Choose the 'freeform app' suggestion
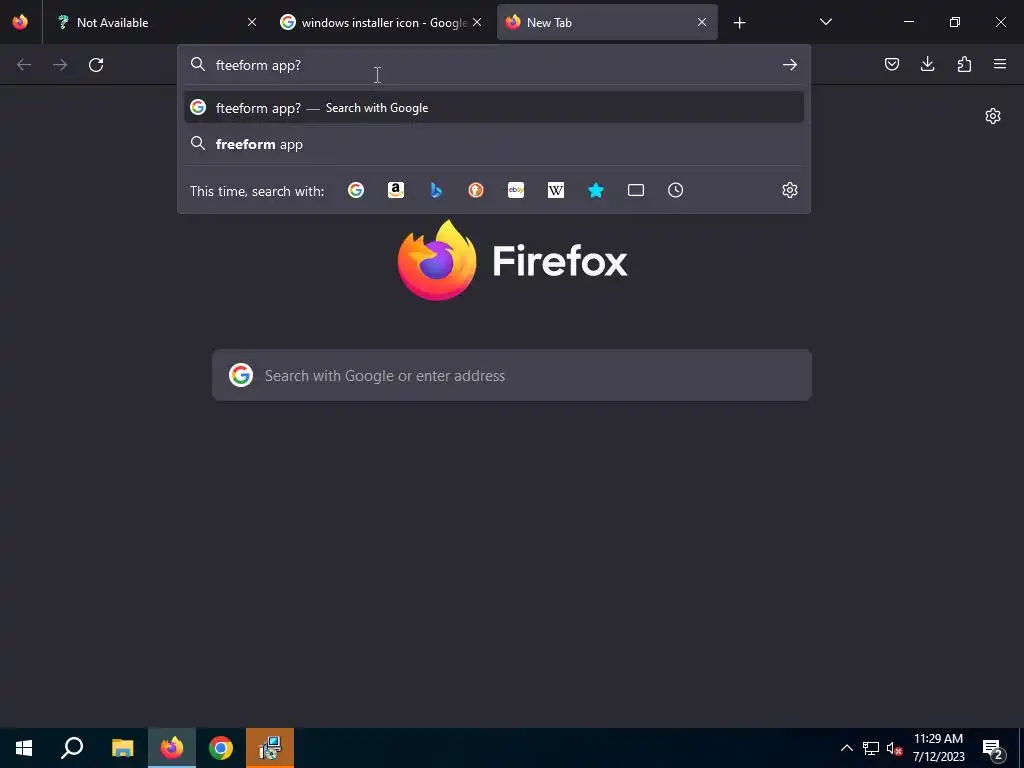Viewport: 1024px width, 768px height. 494,144
